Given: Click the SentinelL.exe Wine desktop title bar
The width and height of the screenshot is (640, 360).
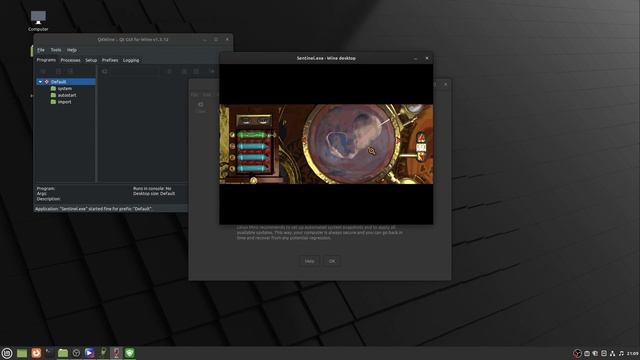Looking at the screenshot, I should (326, 58).
